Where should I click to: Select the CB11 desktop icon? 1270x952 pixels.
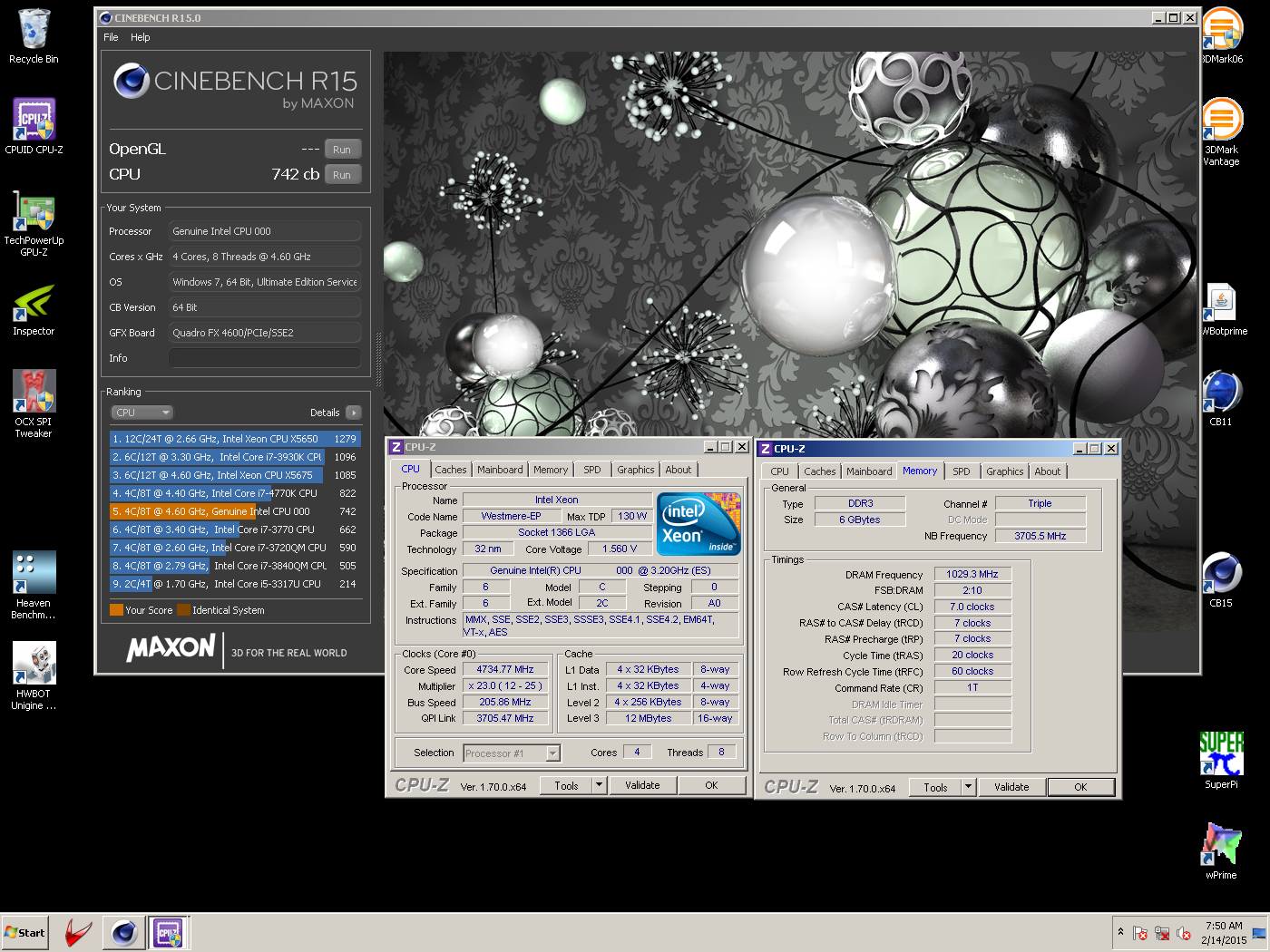pyautogui.click(x=1221, y=399)
